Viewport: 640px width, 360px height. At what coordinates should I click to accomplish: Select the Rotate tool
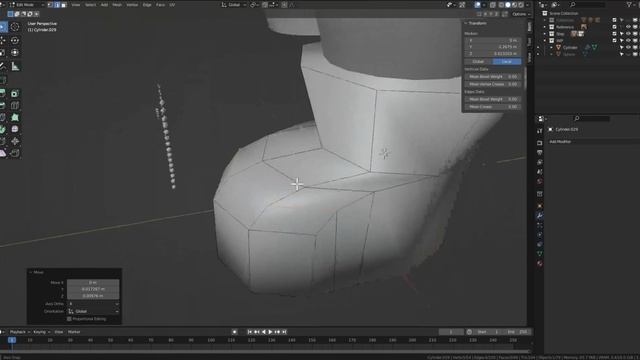pos(15,40)
